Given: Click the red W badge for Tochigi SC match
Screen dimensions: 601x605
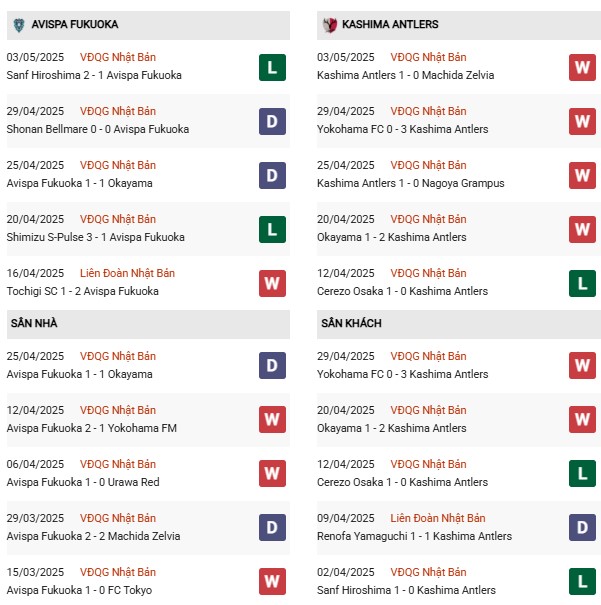Looking at the screenshot, I should coord(272,284).
